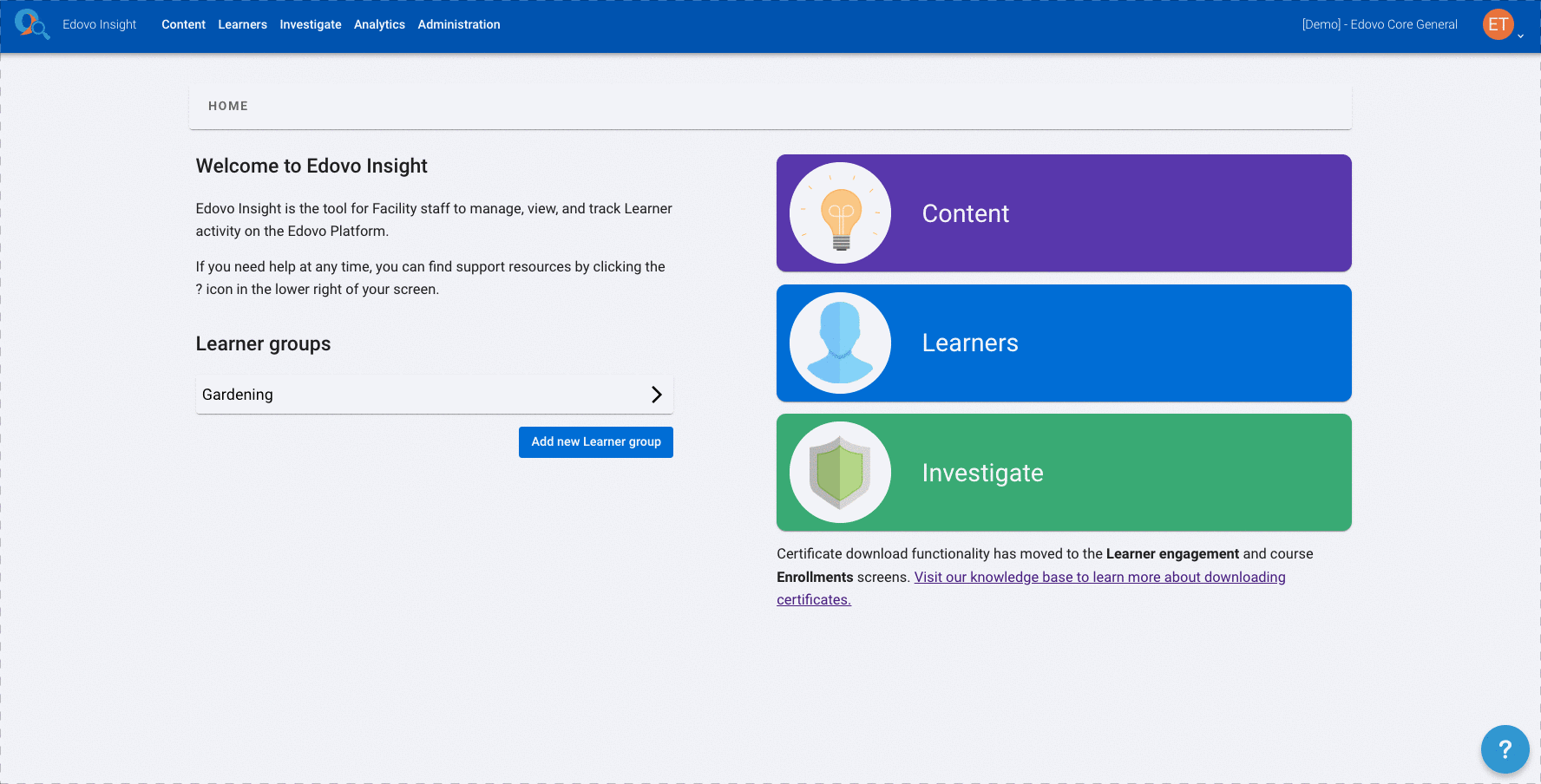Open the Analytics menu in the top bar

(379, 24)
